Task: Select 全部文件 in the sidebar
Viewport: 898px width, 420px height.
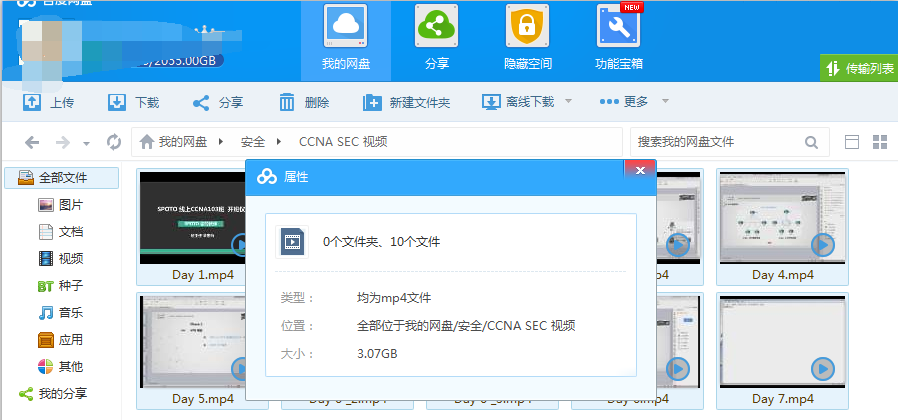Action: point(61,178)
